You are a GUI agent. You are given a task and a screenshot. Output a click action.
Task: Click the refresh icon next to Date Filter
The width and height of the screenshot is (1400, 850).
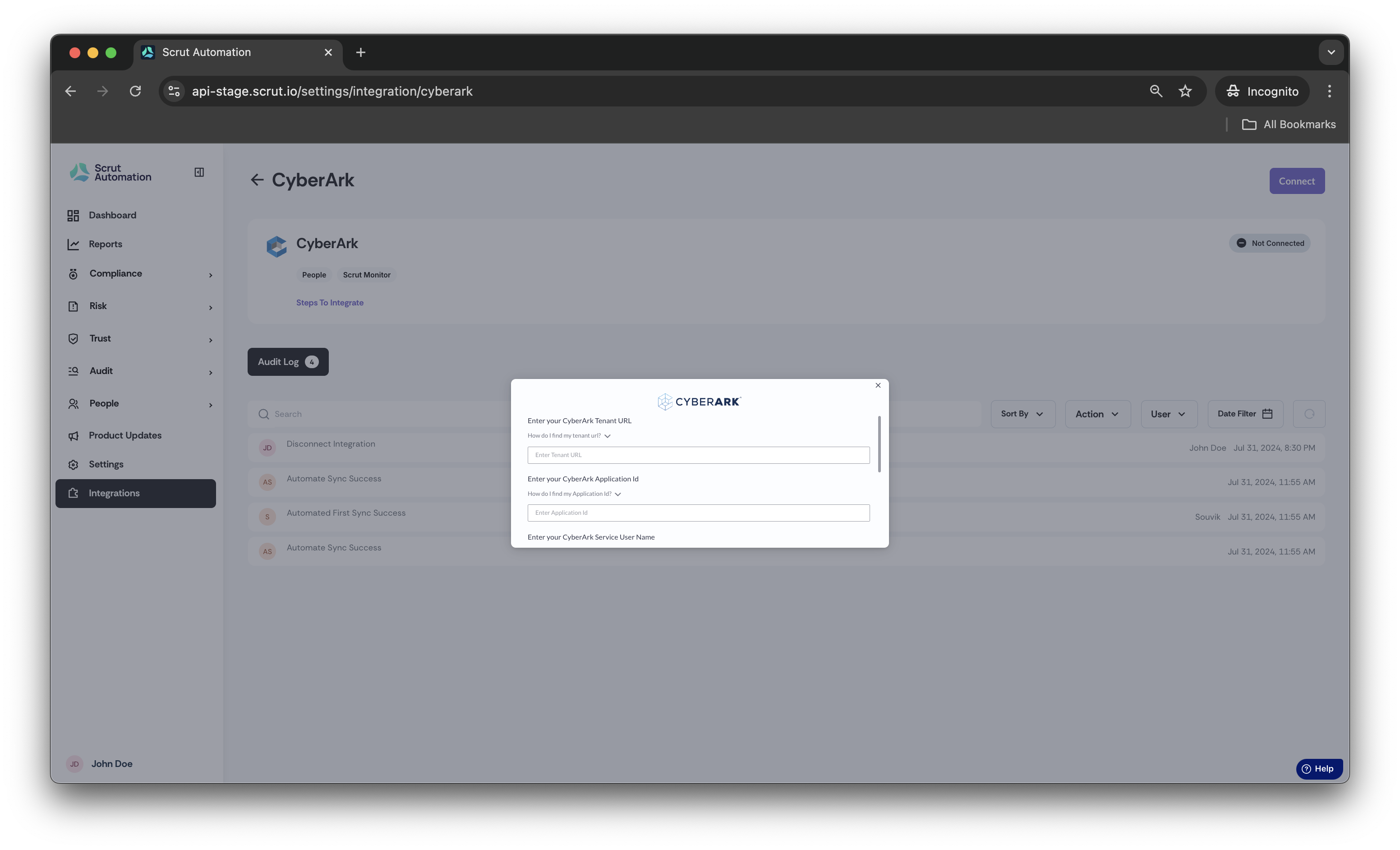(1309, 414)
